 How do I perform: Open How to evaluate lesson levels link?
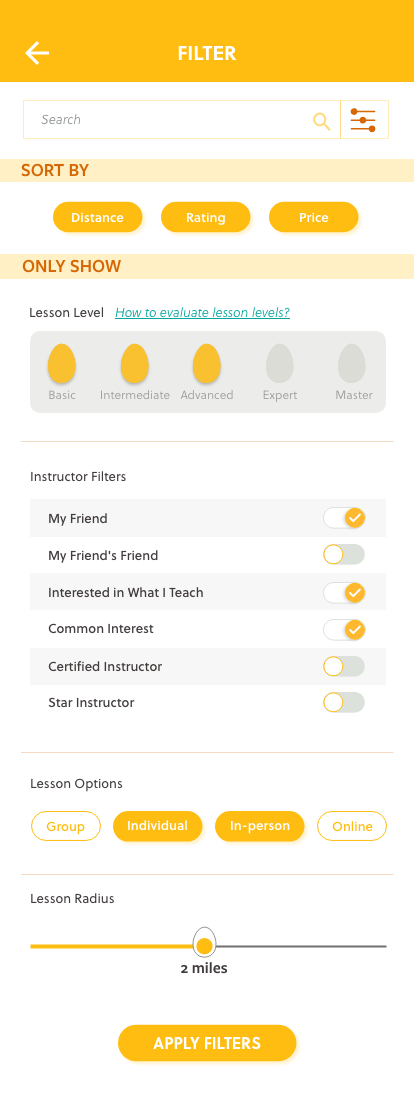202,313
